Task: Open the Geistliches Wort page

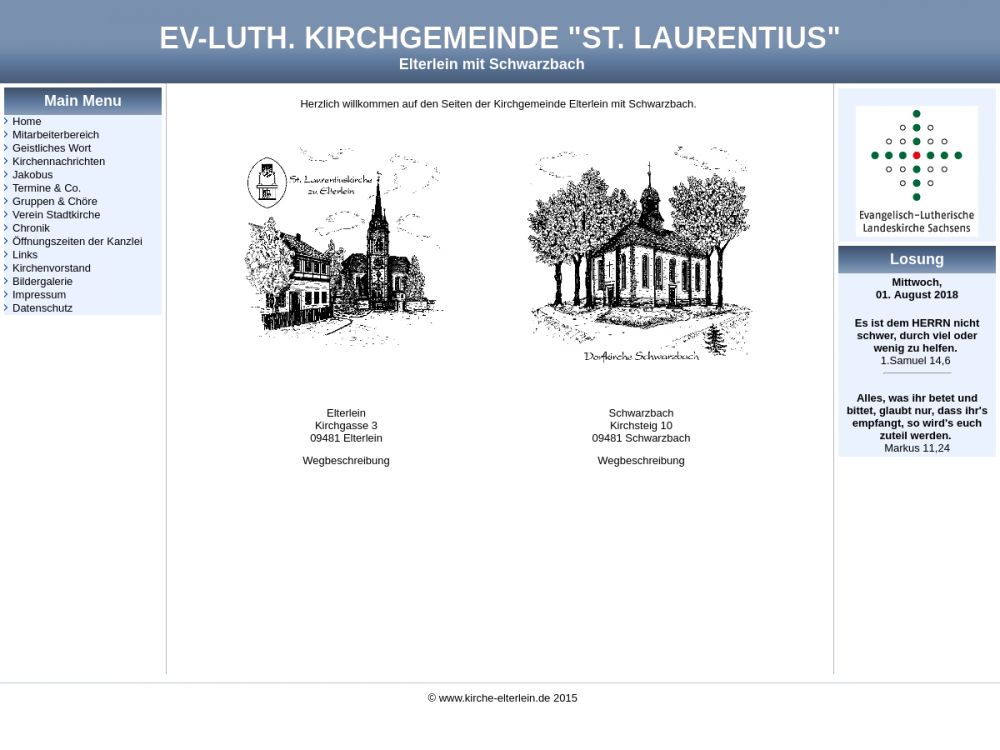Action: pyautogui.click(x=51, y=148)
